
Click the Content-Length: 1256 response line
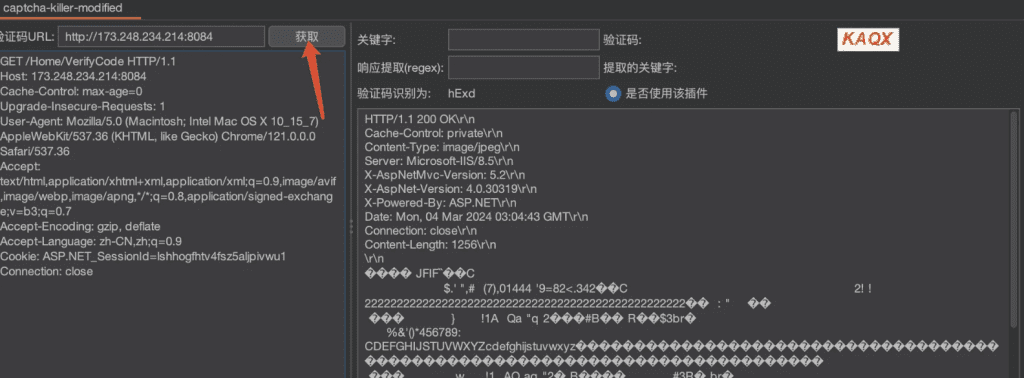[x=430, y=245]
